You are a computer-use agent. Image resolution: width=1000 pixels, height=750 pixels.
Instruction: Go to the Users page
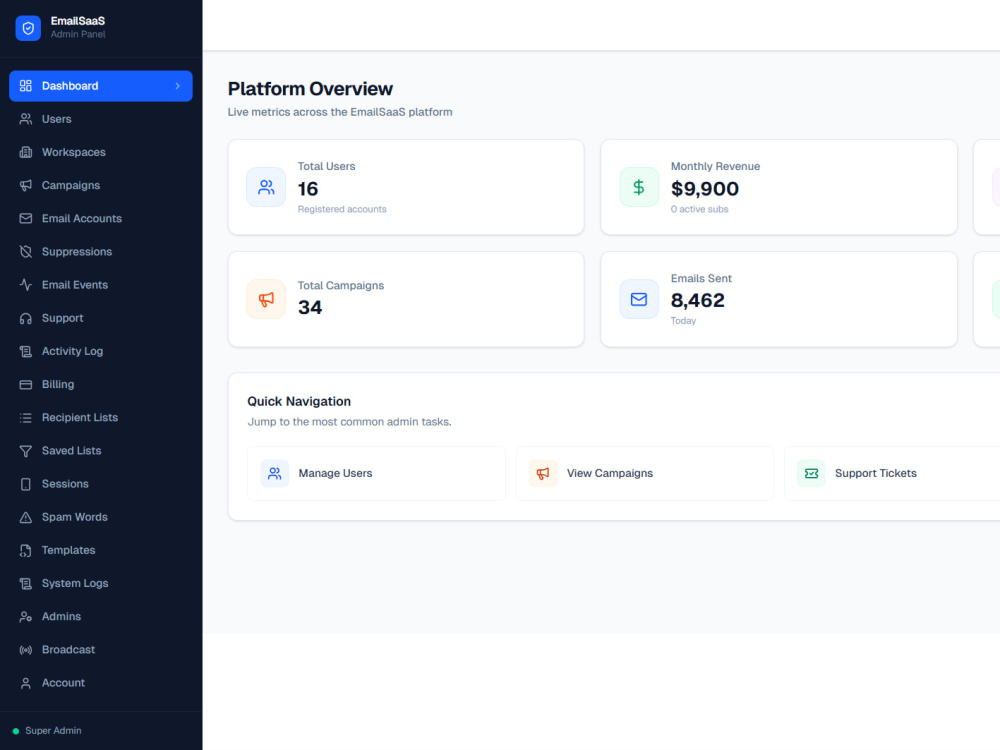click(101, 119)
